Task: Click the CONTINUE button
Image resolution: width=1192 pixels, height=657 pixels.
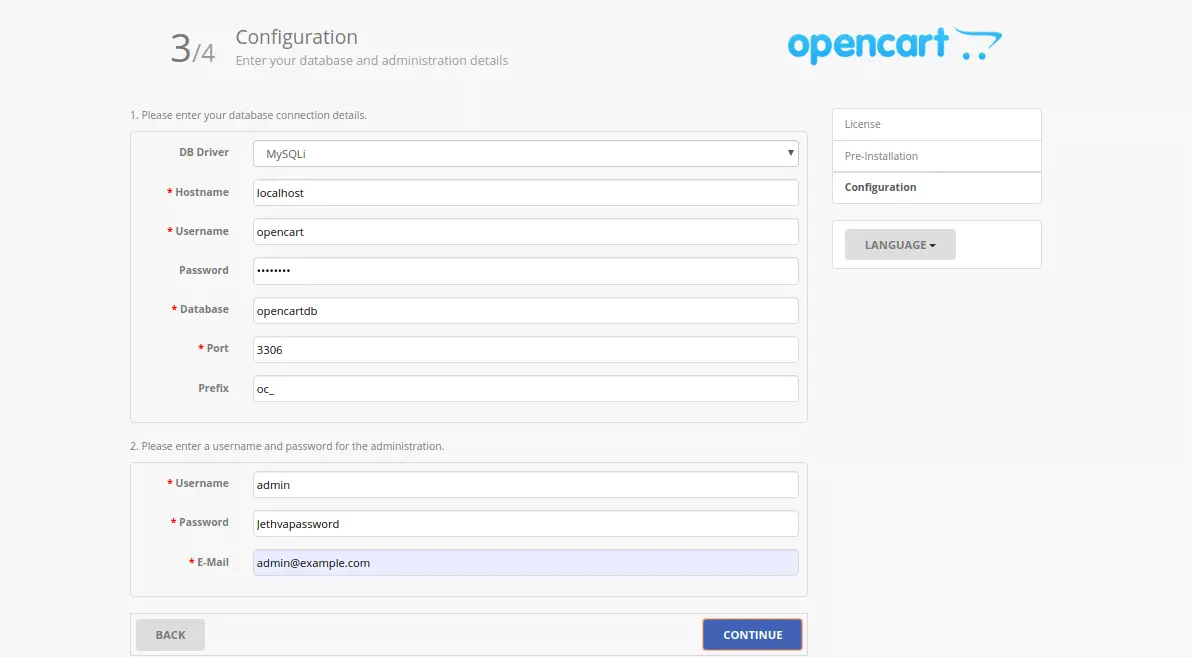Action: (x=752, y=634)
